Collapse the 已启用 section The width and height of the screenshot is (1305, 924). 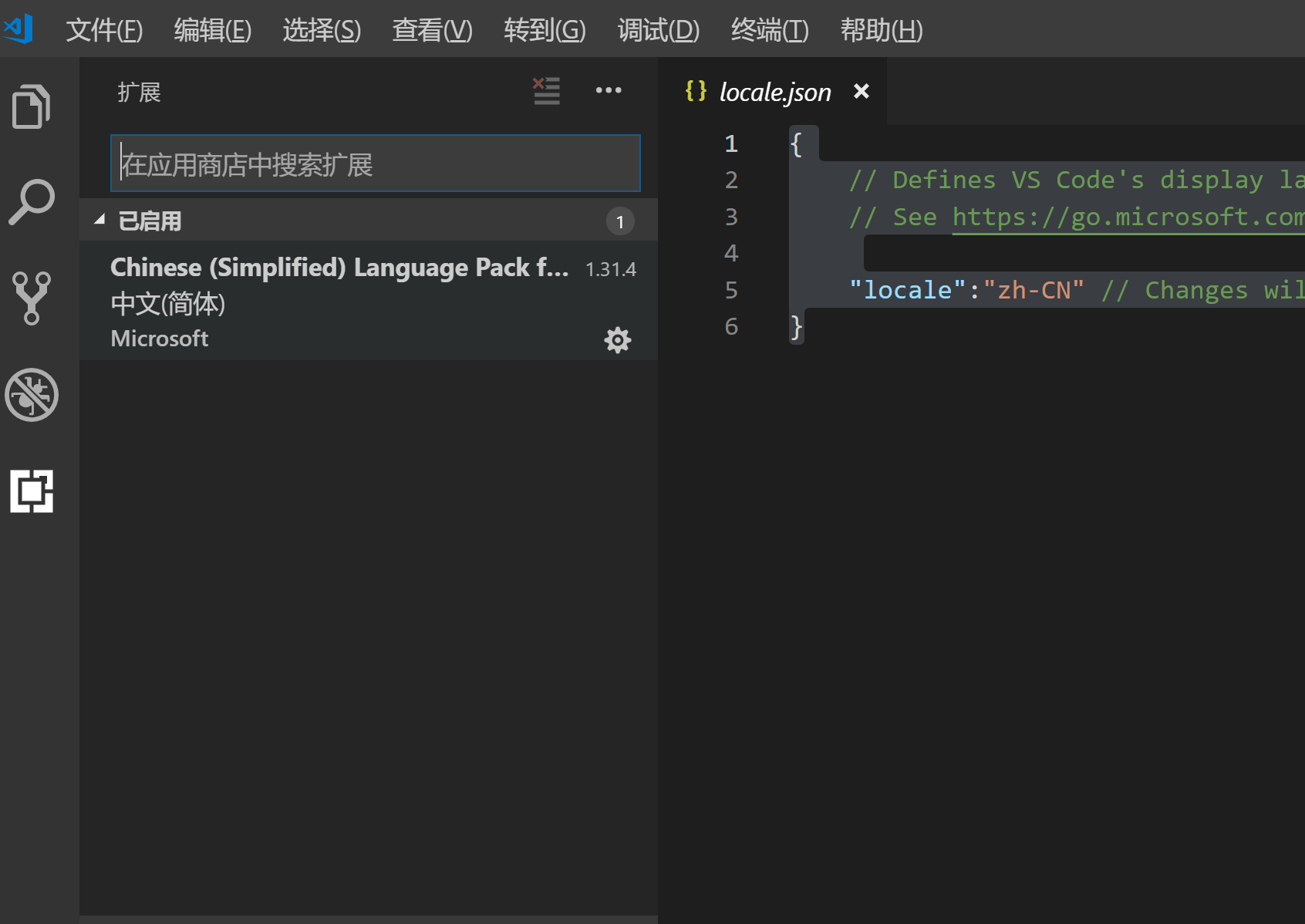point(99,220)
